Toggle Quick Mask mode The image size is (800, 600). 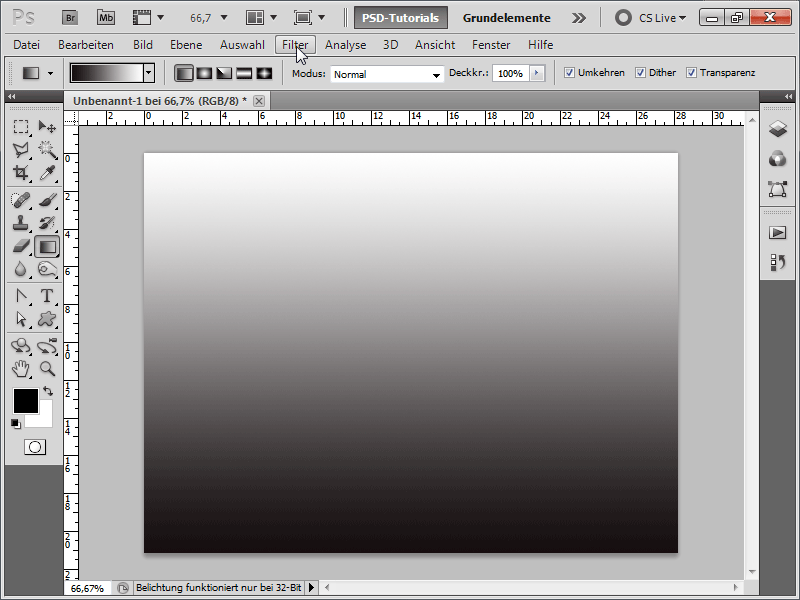coord(35,447)
